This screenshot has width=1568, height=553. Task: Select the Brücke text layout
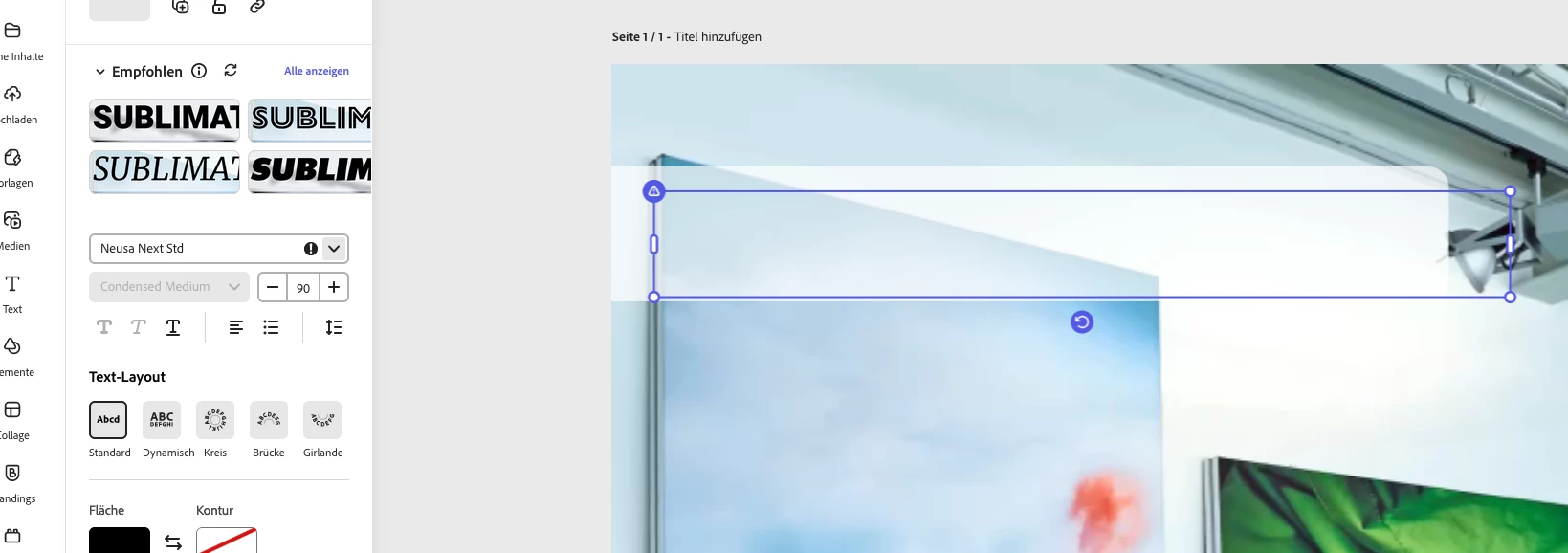pos(269,420)
